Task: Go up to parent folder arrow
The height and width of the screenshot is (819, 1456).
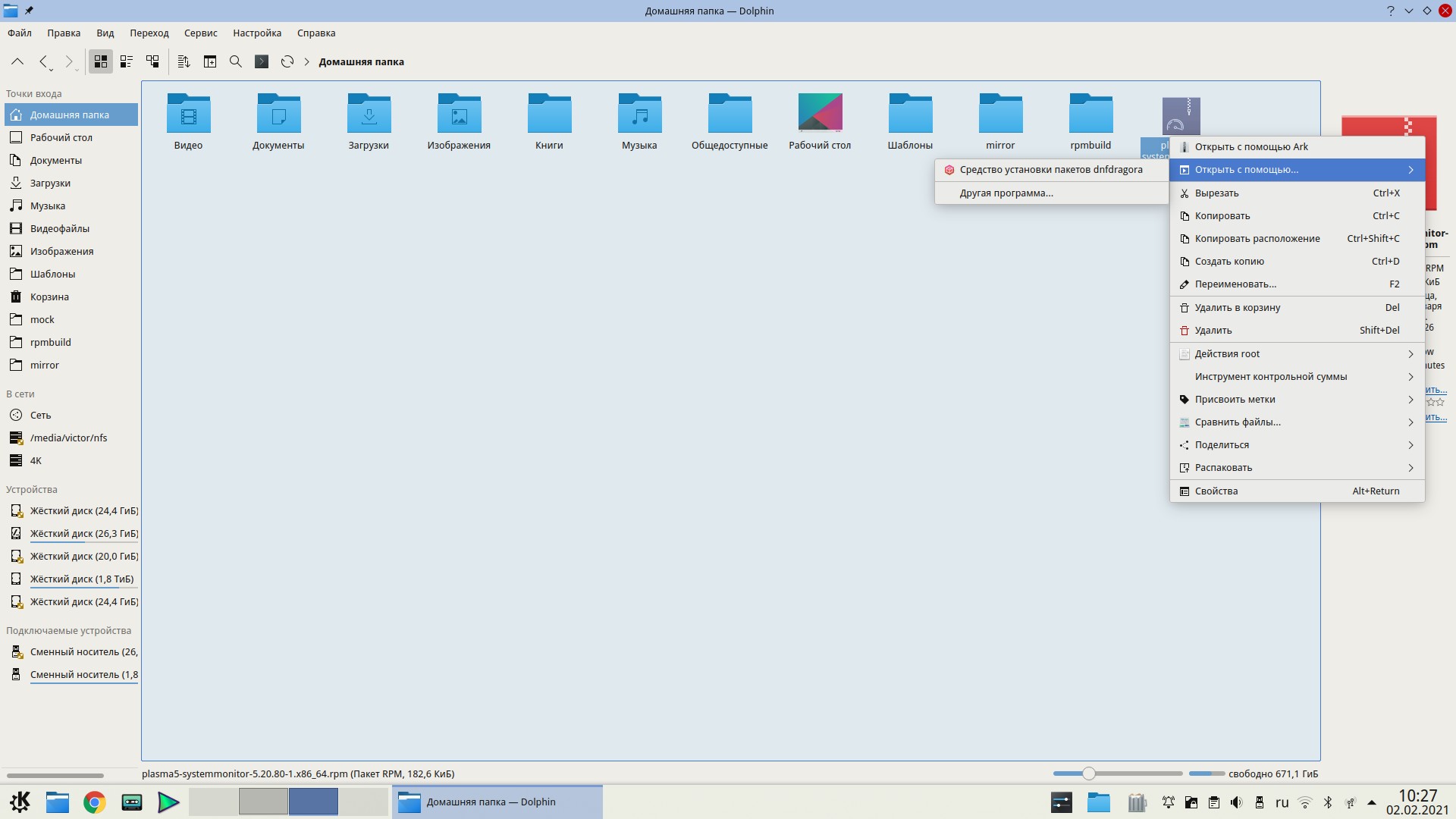Action: (17, 61)
